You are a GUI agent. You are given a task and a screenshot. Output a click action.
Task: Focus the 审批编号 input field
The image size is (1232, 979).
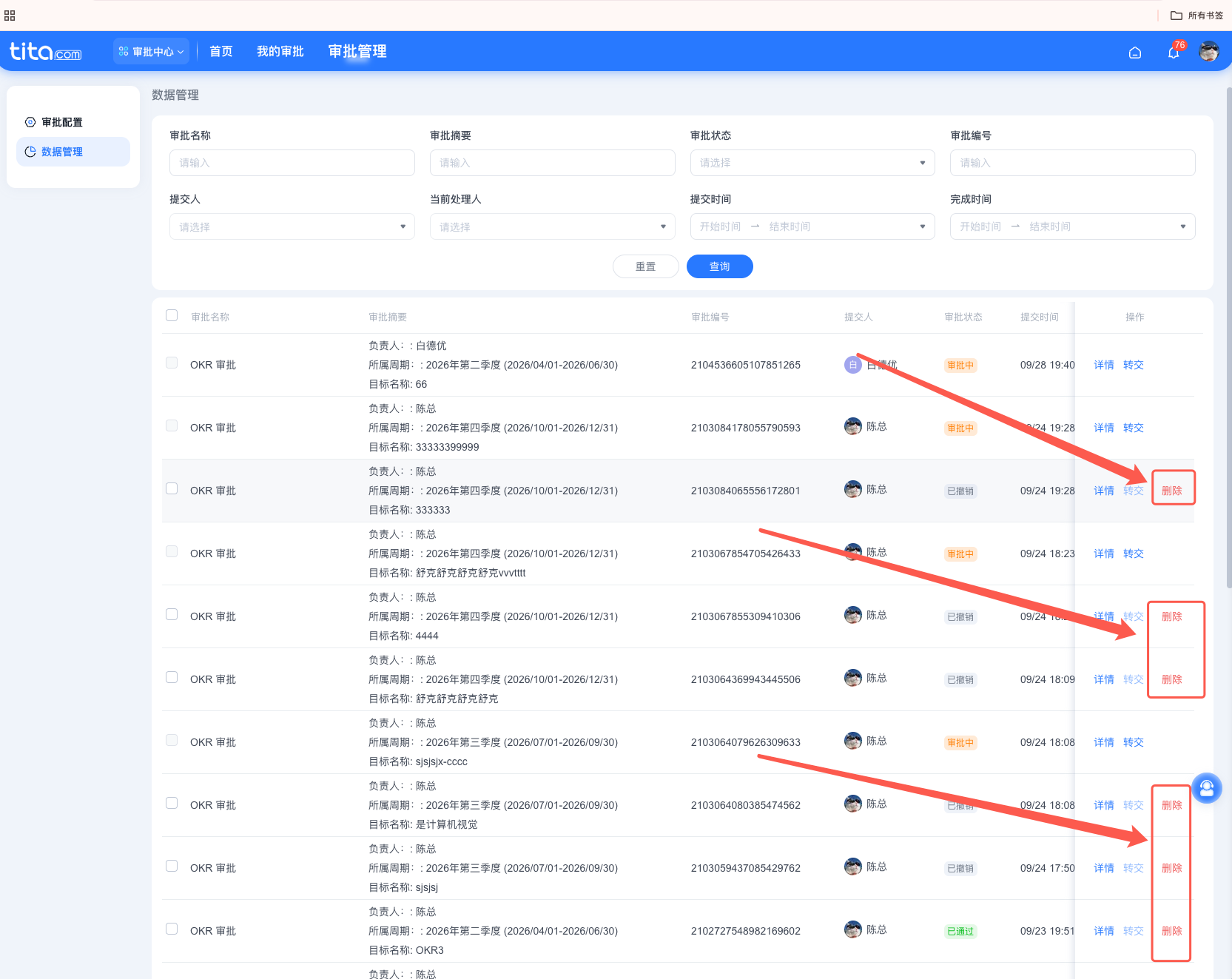pos(1073,163)
